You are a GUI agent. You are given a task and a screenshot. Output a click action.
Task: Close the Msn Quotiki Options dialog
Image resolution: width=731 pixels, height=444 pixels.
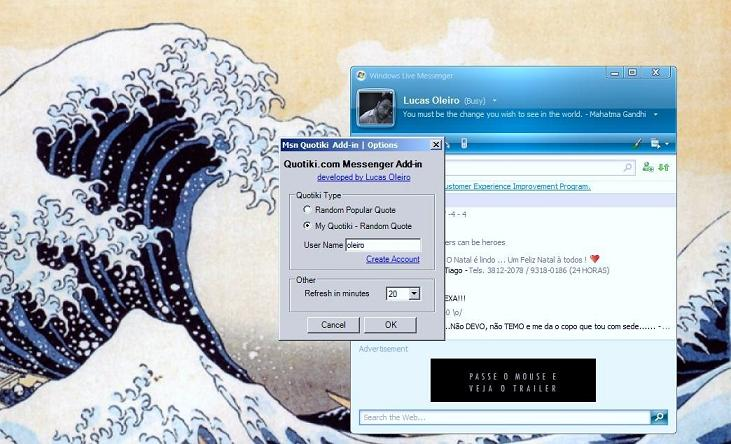435,145
